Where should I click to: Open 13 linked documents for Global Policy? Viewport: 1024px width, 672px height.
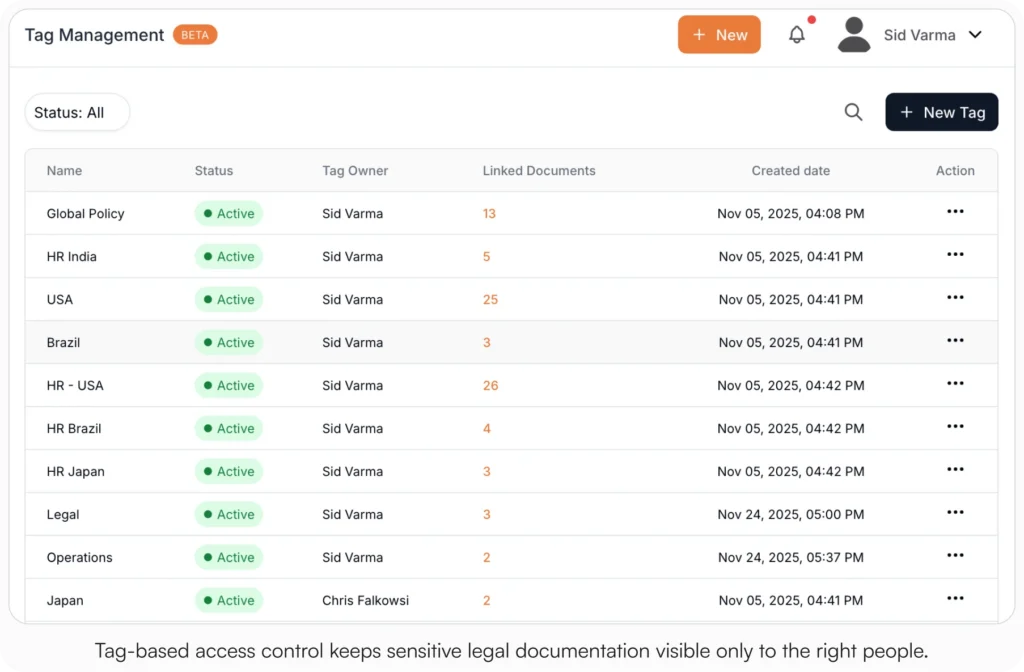click(489, 214)
